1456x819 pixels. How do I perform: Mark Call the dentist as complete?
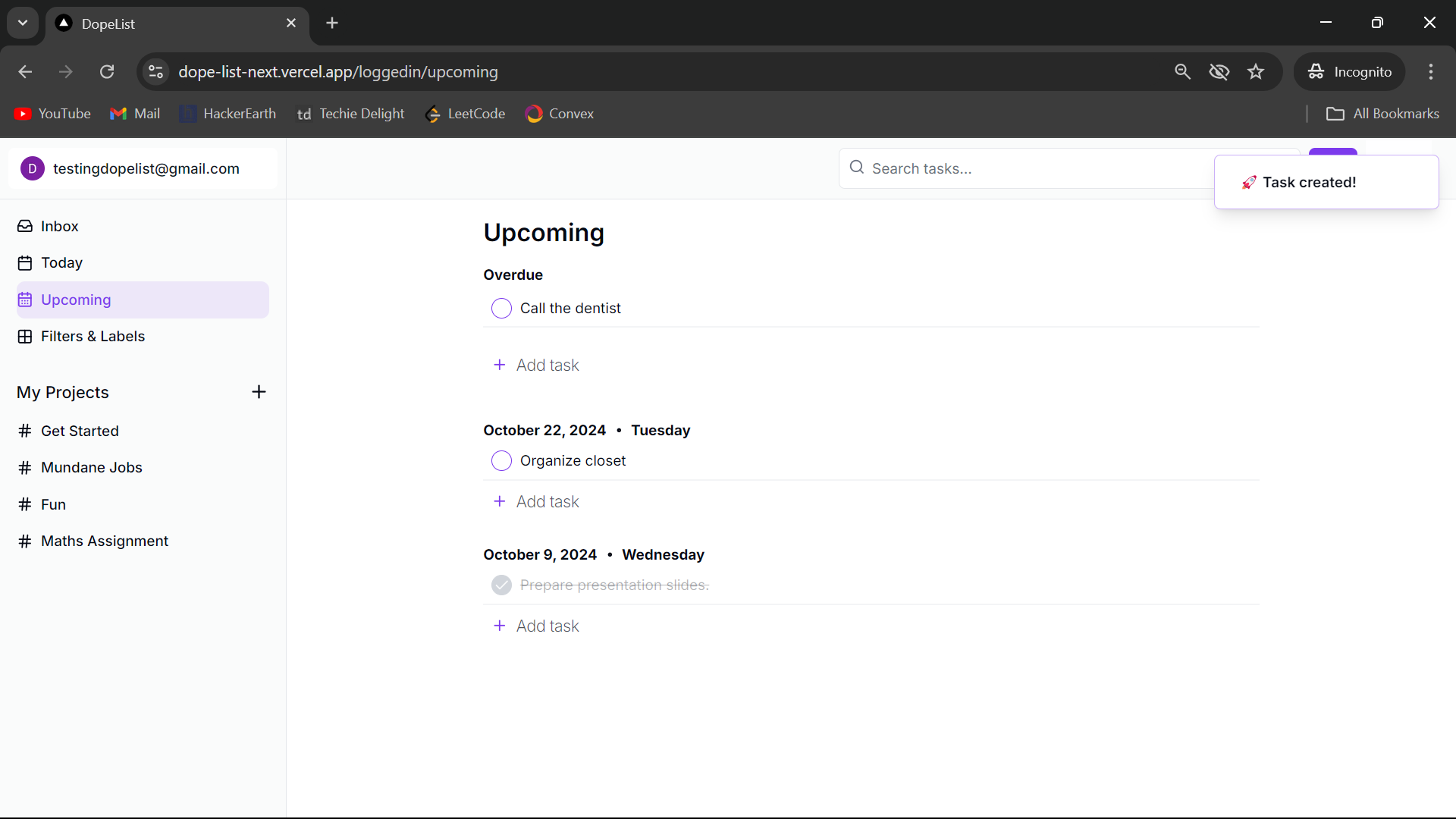[501, 309]
